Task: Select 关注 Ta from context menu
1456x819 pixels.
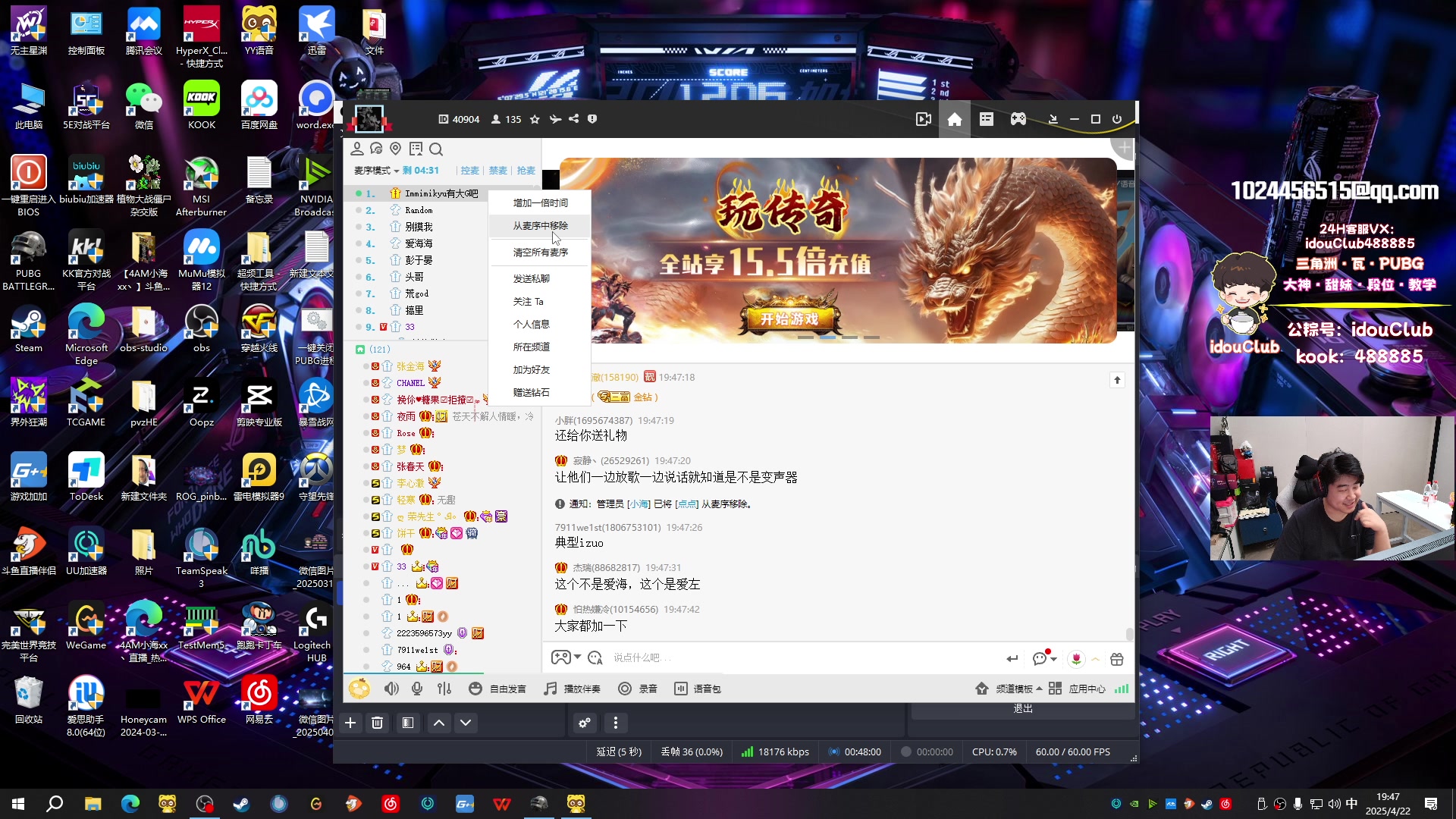Action: (540, 301)
